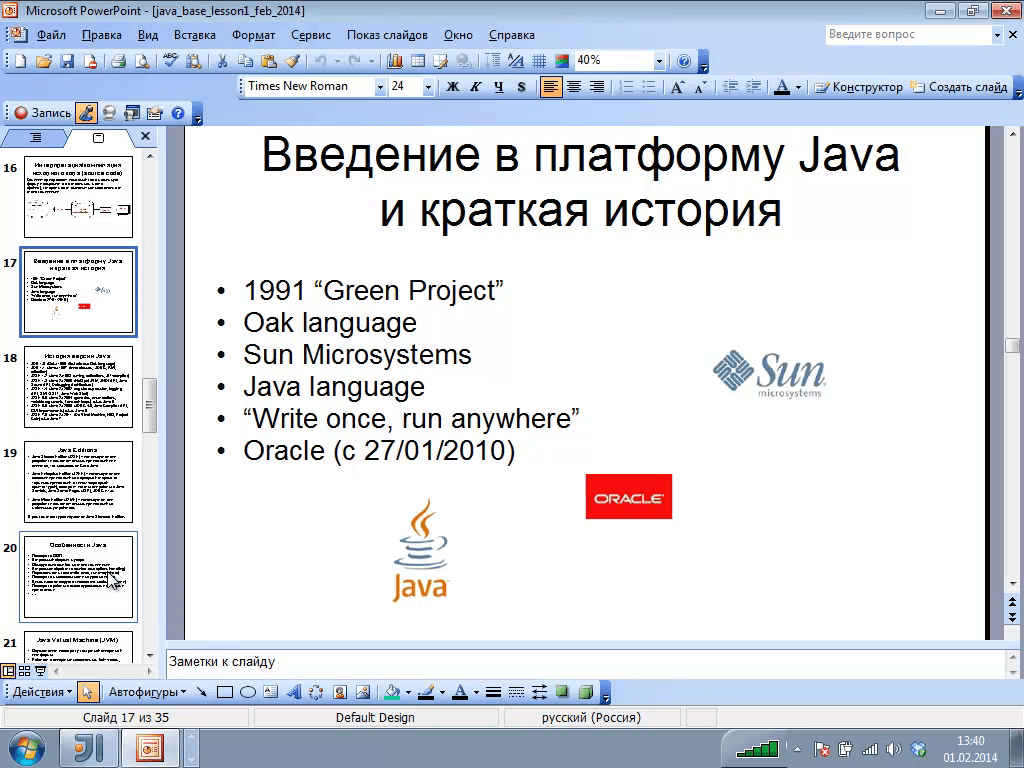Click the Print icon

pos(118,61)
